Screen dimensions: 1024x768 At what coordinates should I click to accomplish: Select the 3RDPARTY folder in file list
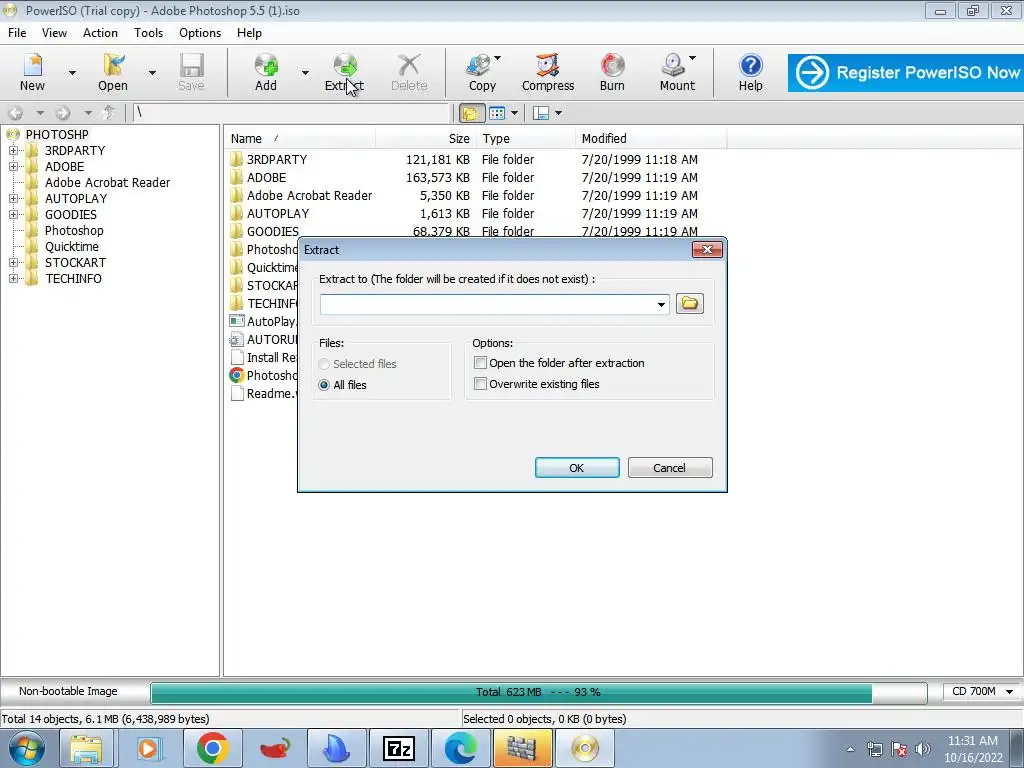click(x=277, y=159)
